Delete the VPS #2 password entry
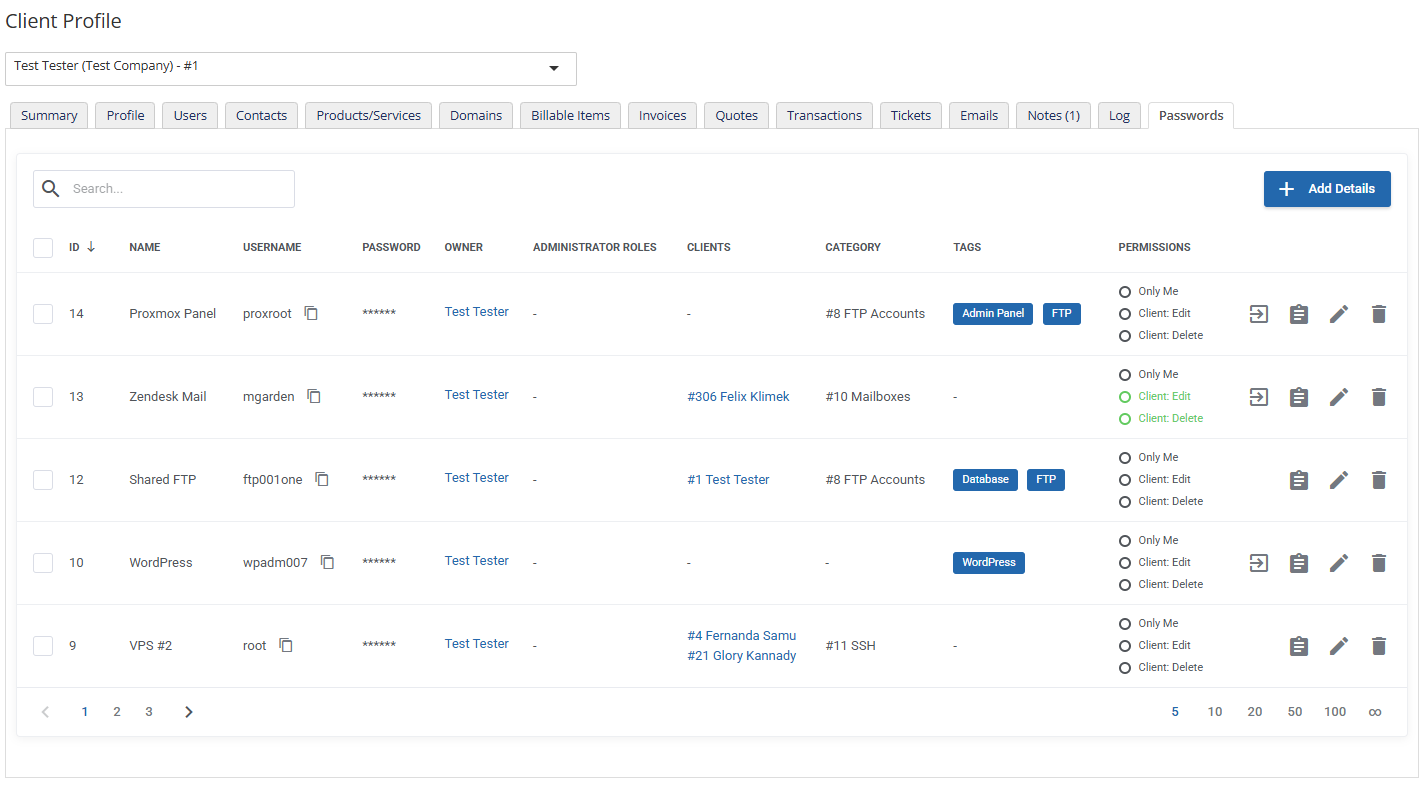This screenshot has width=1426, height=787. tap(1379, 646)
